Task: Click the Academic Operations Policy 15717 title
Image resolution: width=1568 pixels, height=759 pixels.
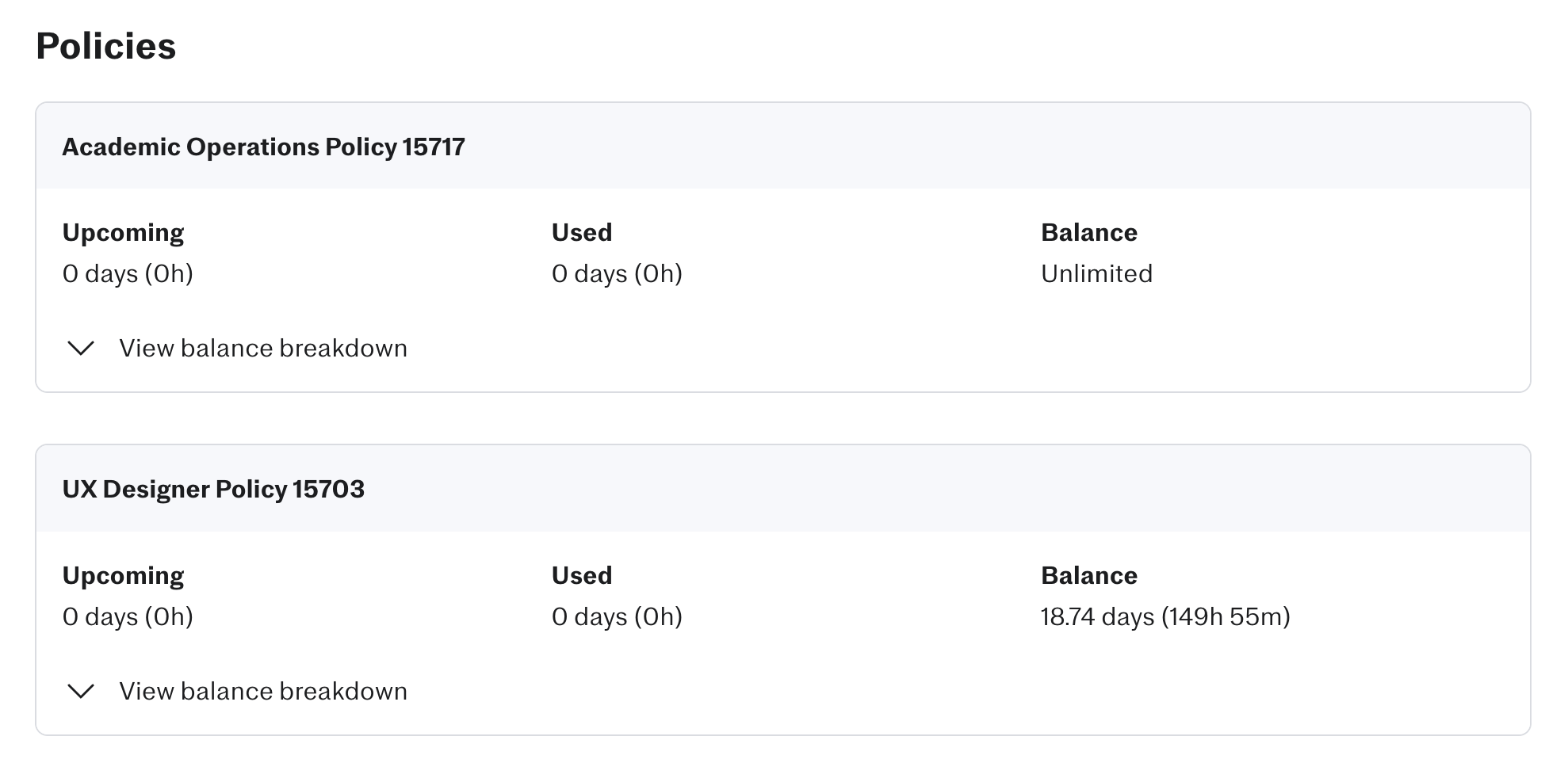Action: point(263,147)
